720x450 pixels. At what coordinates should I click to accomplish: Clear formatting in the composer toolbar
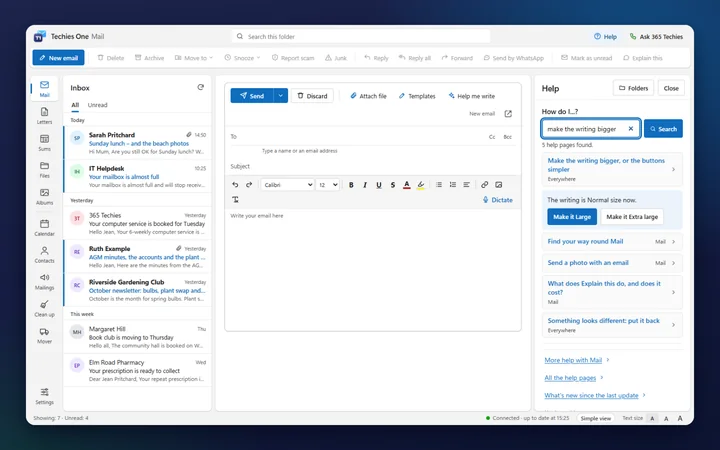(x=236, y=199)
